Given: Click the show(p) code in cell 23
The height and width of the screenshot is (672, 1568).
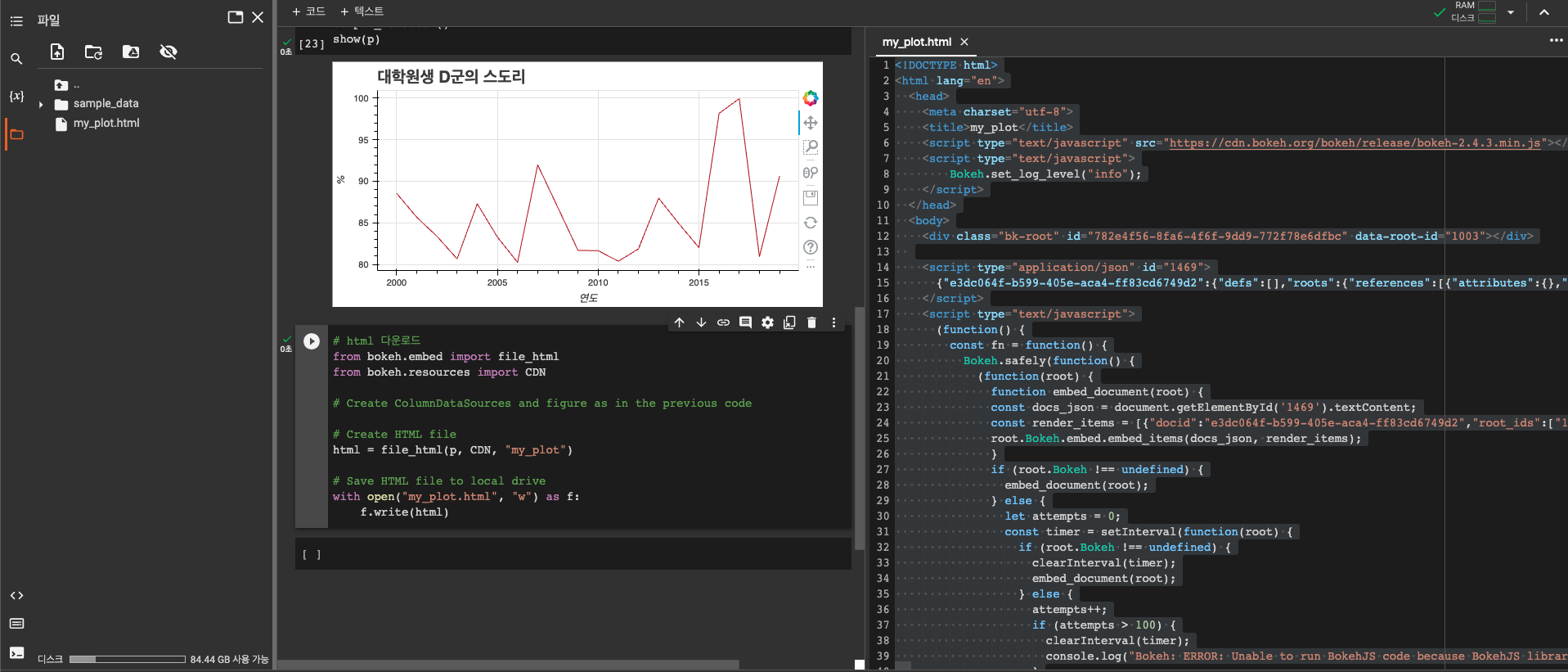Looking at the screenshot, I should (356, 39).
